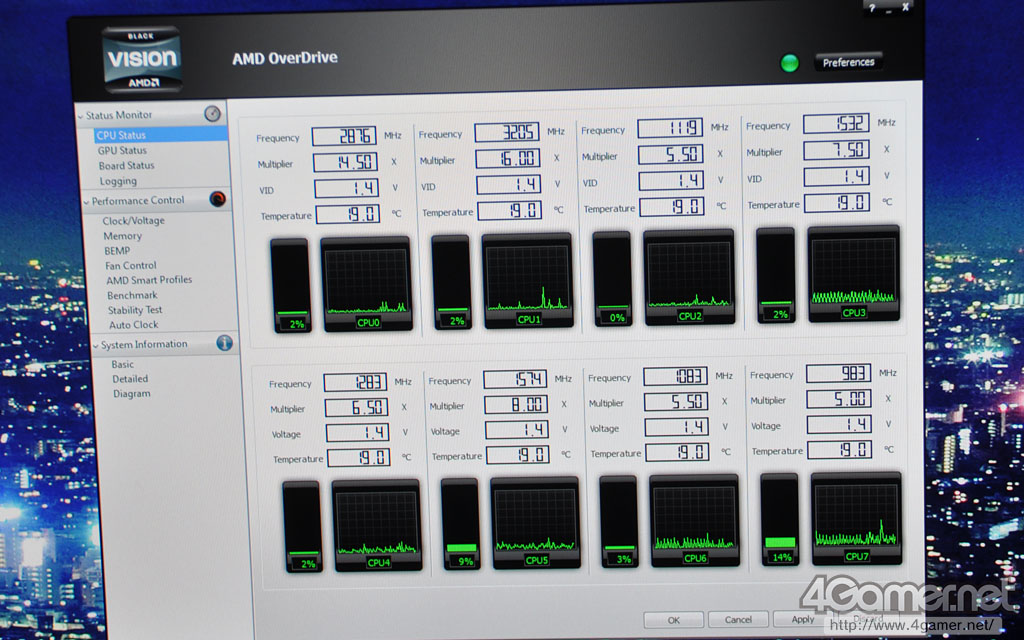Open the Preferences button

click(848, 62)
